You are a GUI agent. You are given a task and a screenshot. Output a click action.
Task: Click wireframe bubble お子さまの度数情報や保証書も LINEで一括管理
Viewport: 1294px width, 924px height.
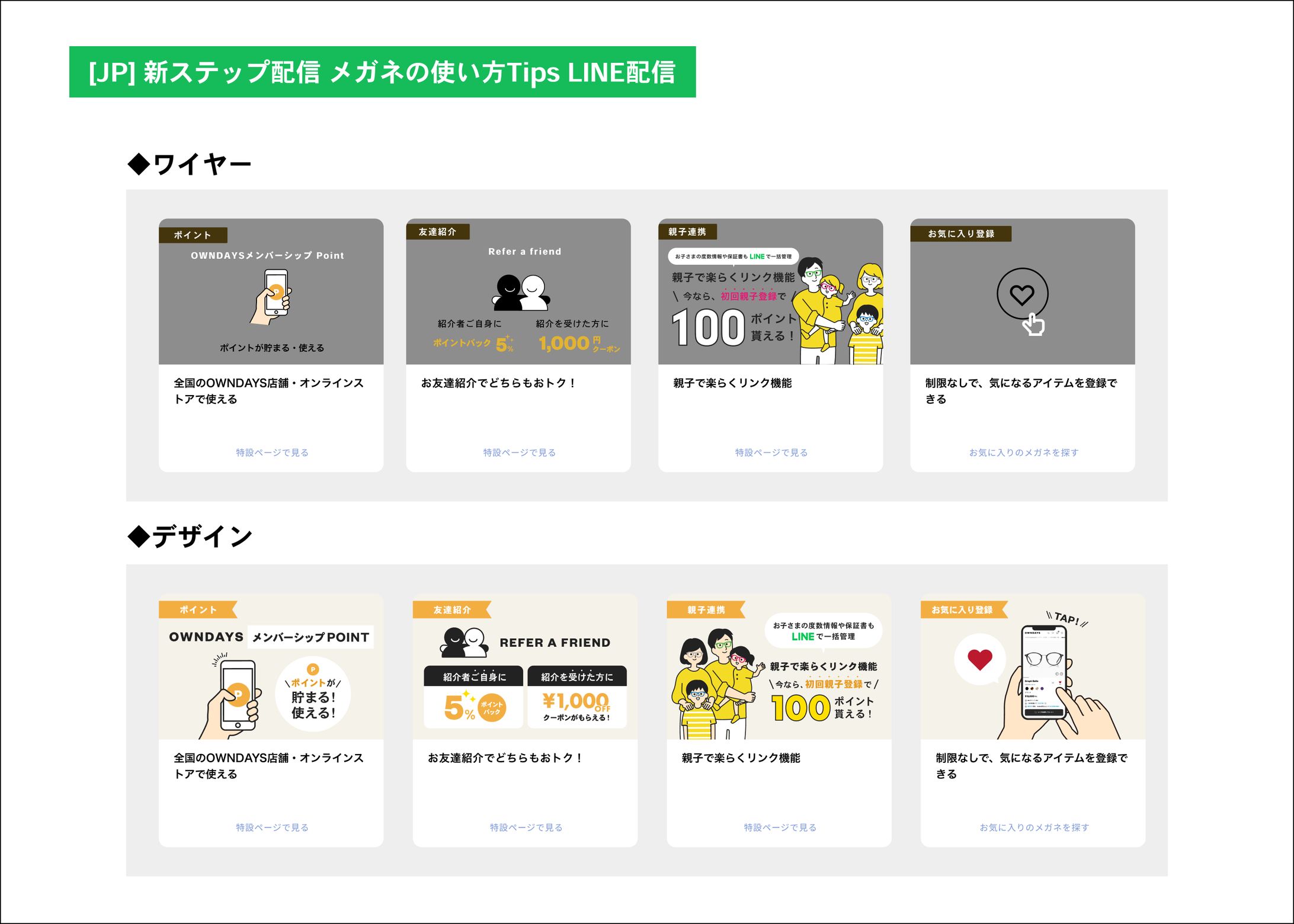click(733, 256)
